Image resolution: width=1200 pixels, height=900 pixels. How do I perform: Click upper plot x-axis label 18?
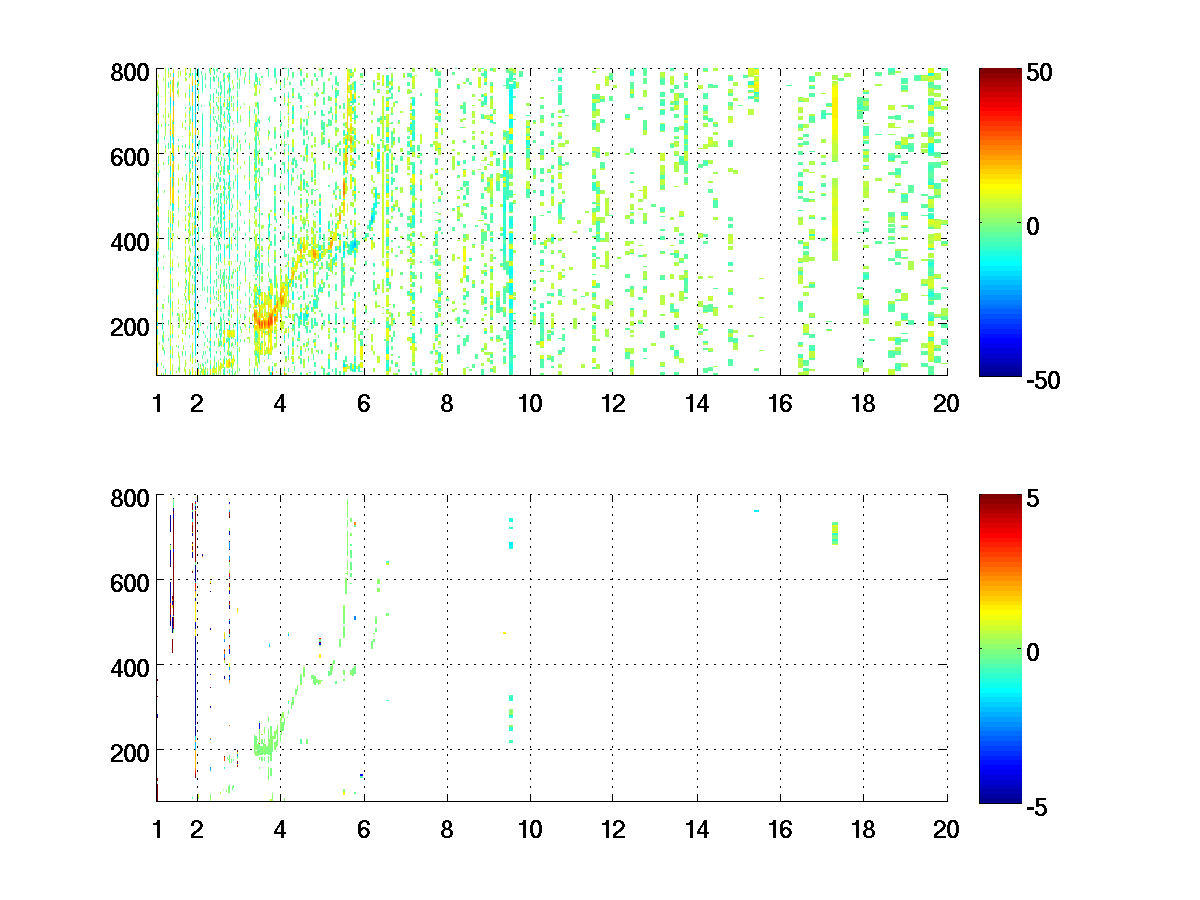pyautogui.click(x=863, y=404)
